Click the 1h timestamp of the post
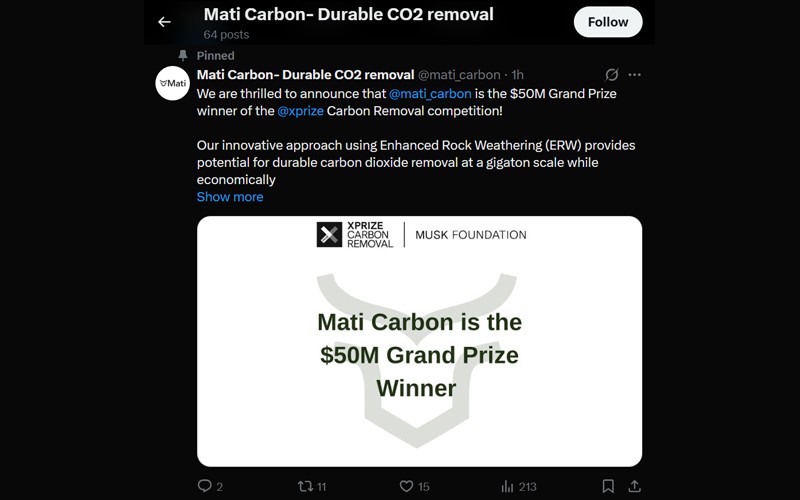800x500 pixels. pyautogui.click(x=516, y=75)
